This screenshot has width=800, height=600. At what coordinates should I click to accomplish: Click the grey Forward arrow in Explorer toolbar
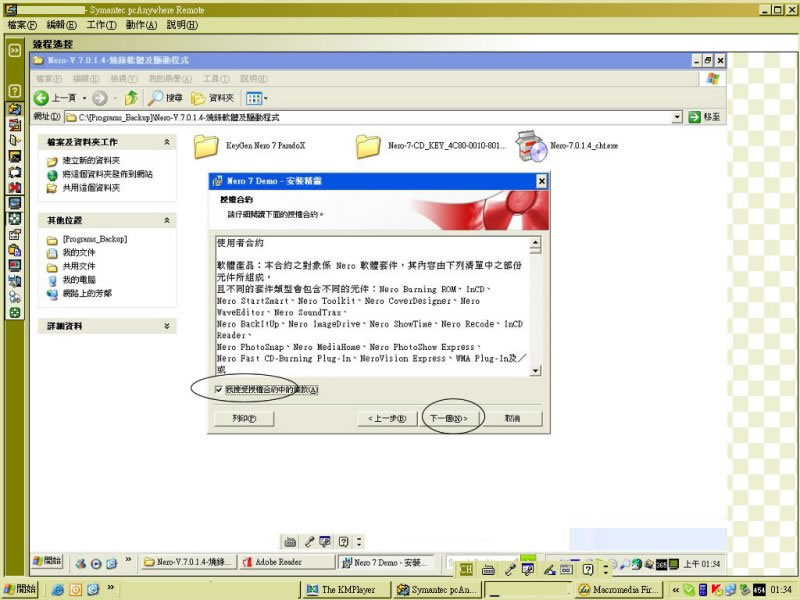pyautogui.click(x=100, y=98)
